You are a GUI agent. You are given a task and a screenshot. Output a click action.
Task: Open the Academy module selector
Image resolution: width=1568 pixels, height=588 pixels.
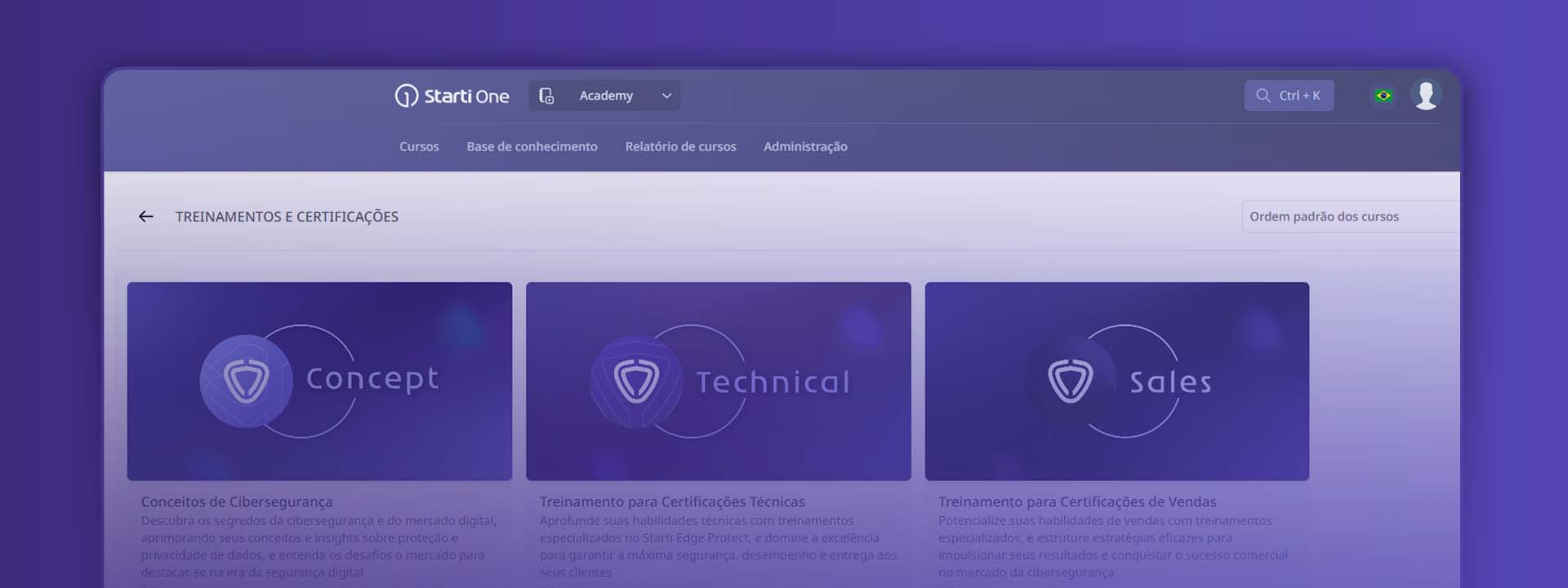[606, 96]
